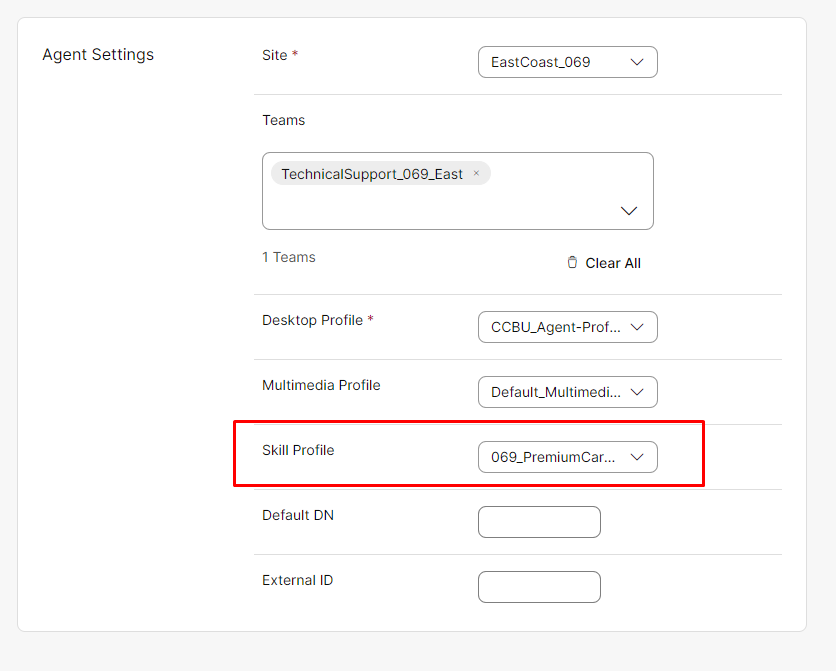The width and height of the screenshot is (836, 671).
Task: Click the Agent Settings section heading
Action: click(x=98, y=55)
